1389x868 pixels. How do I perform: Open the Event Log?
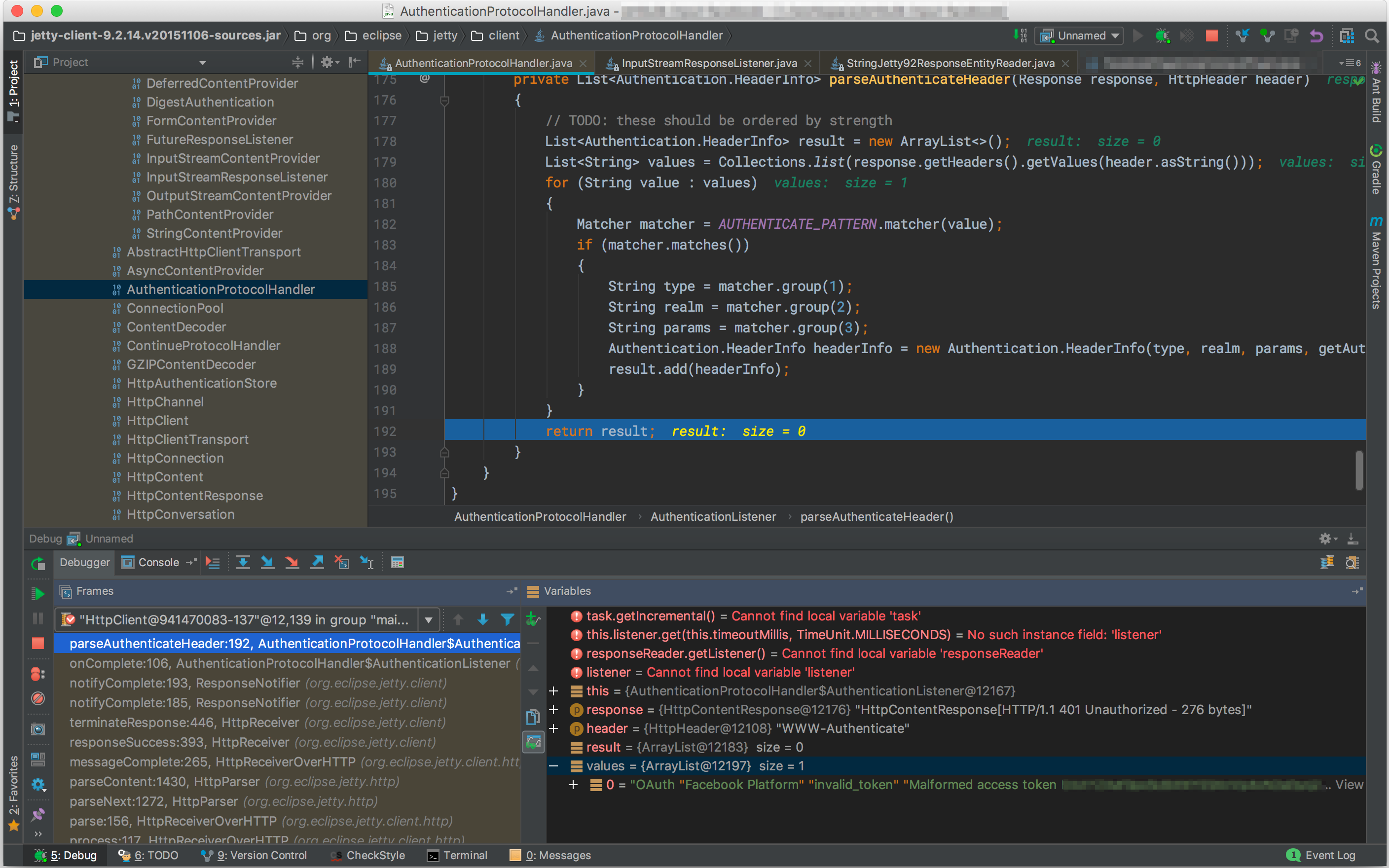pos(1321,855)
